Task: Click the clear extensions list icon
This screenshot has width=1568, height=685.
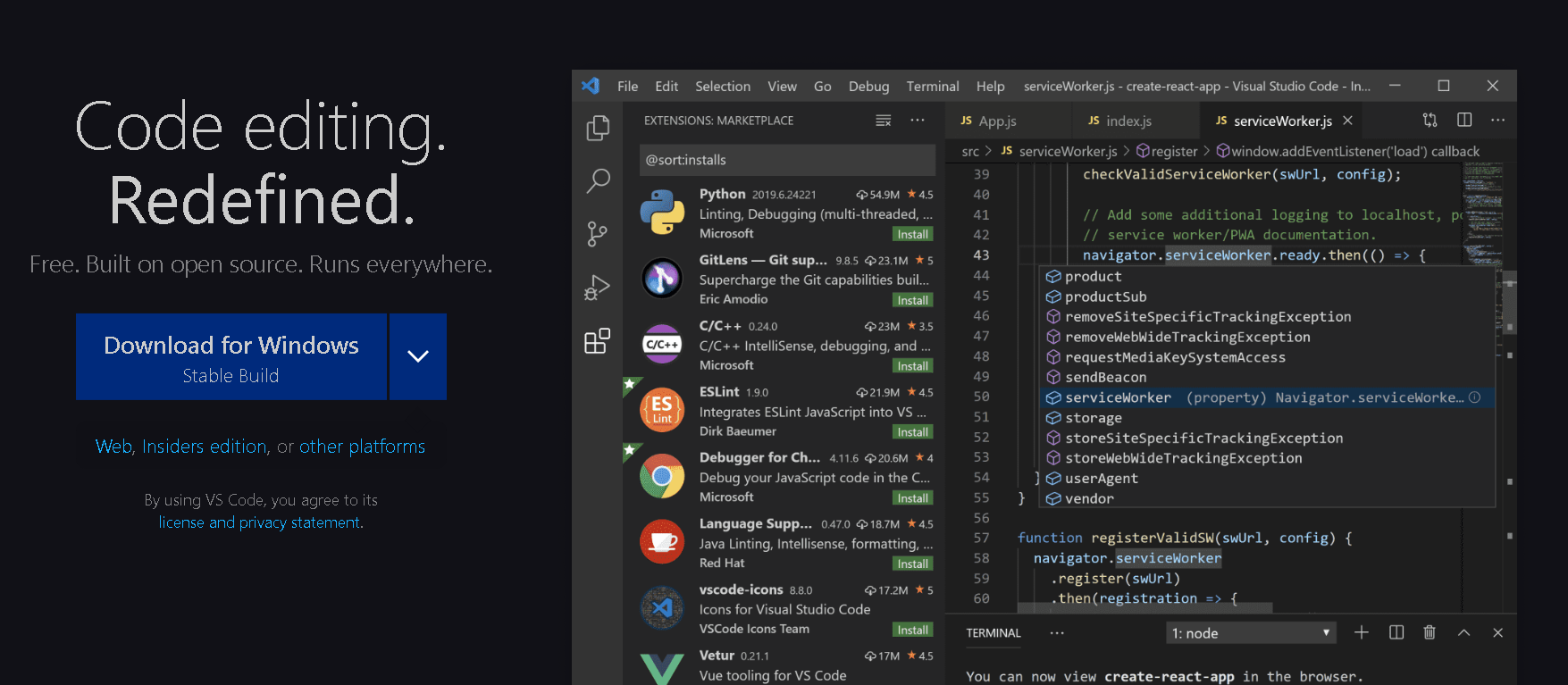Action: pos(883,121)
